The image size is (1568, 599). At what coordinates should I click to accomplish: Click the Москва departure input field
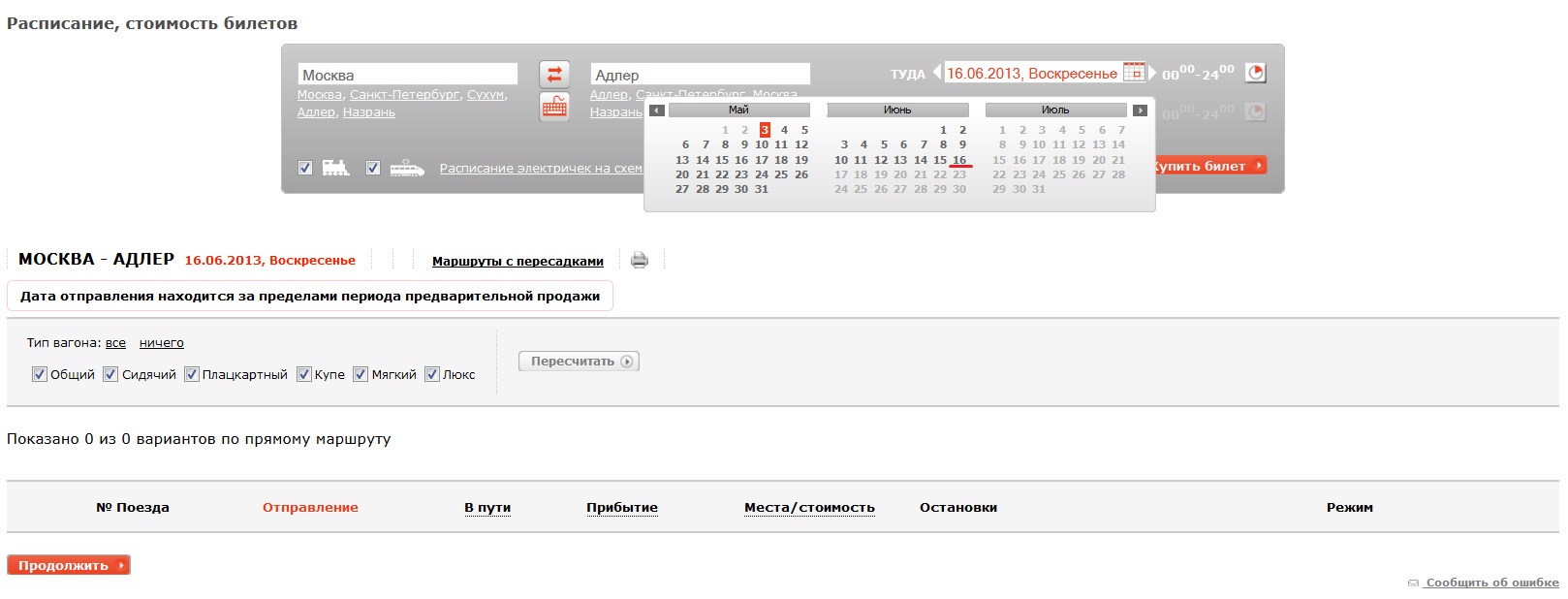[x=407, y=75]
